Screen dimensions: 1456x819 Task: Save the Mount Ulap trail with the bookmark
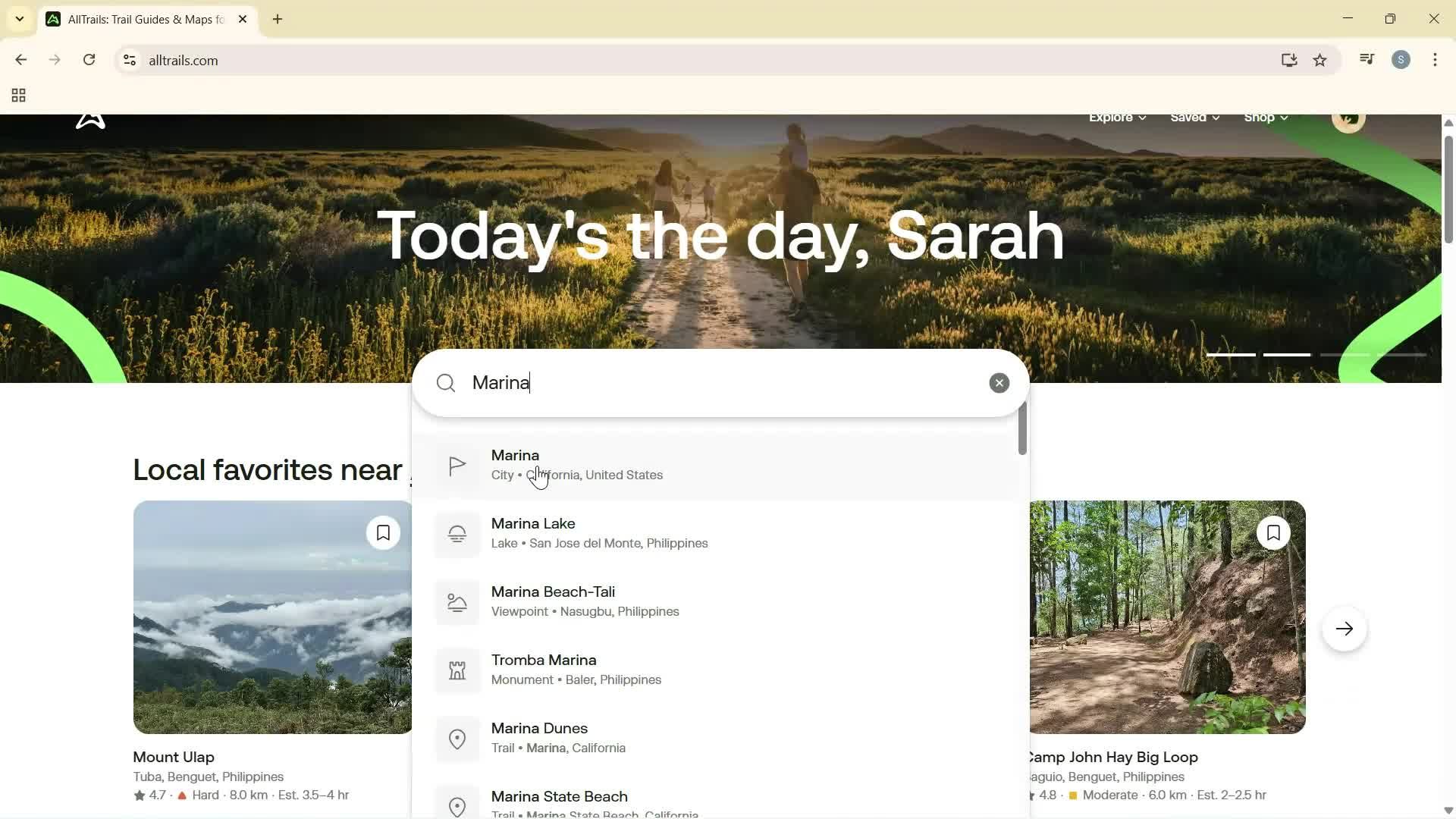[383, 532]
